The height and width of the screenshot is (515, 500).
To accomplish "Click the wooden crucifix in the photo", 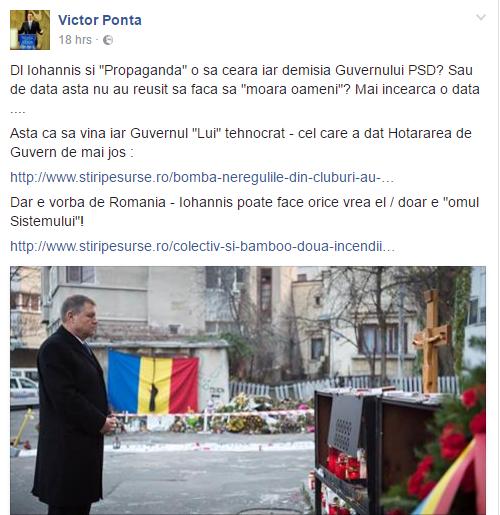I will (431, 340).
